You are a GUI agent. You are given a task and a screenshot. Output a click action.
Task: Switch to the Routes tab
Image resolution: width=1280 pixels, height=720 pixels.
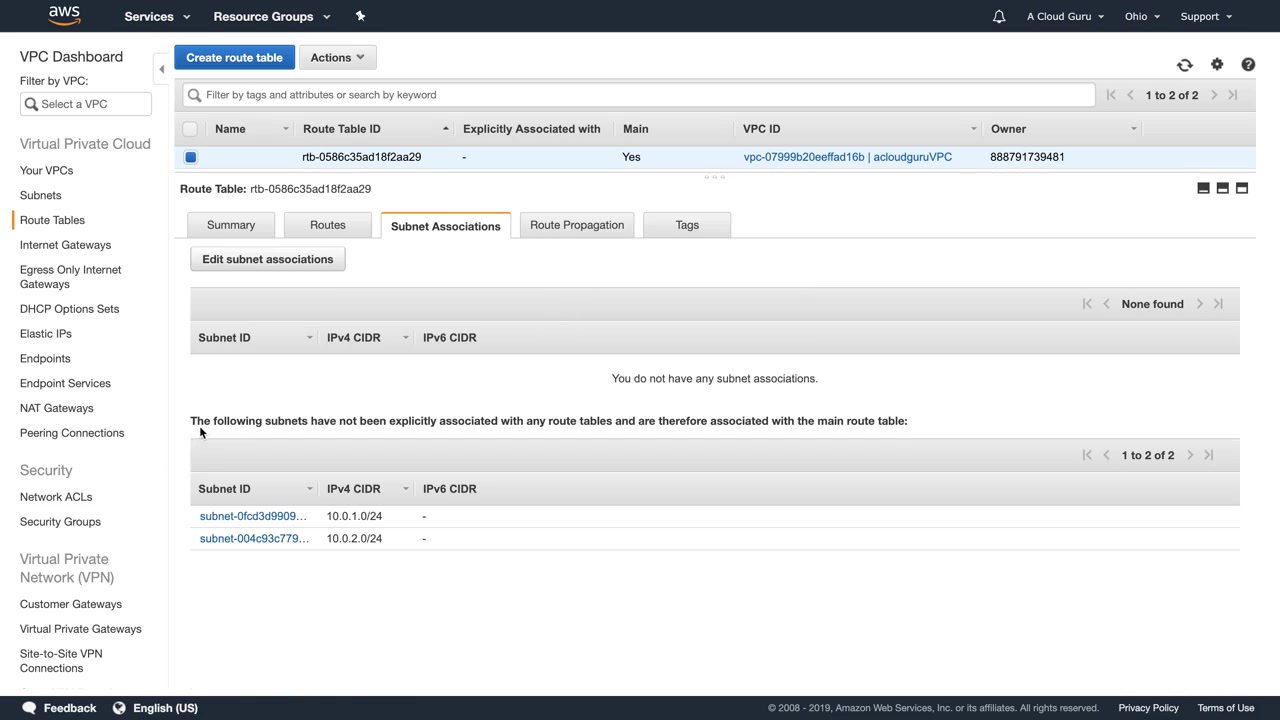click(x=327, y=225)
